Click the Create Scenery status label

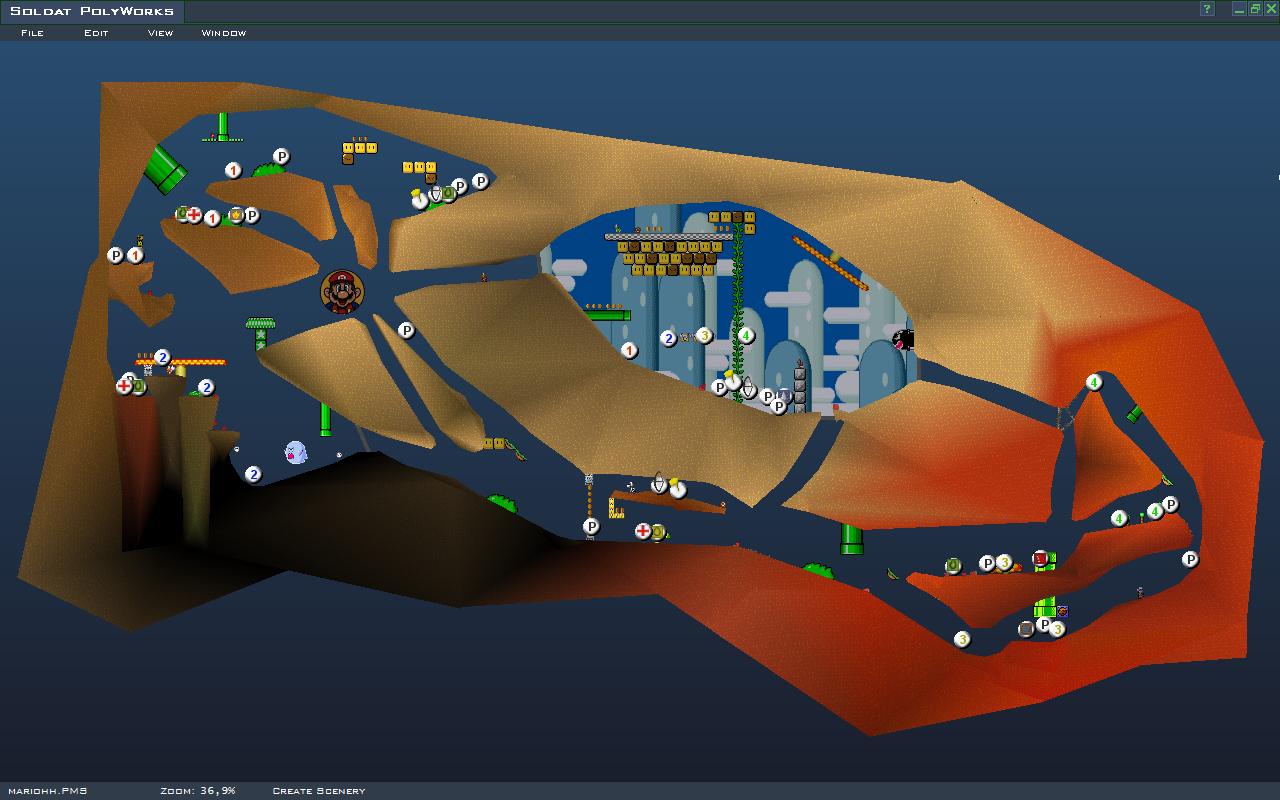point(318,791)
